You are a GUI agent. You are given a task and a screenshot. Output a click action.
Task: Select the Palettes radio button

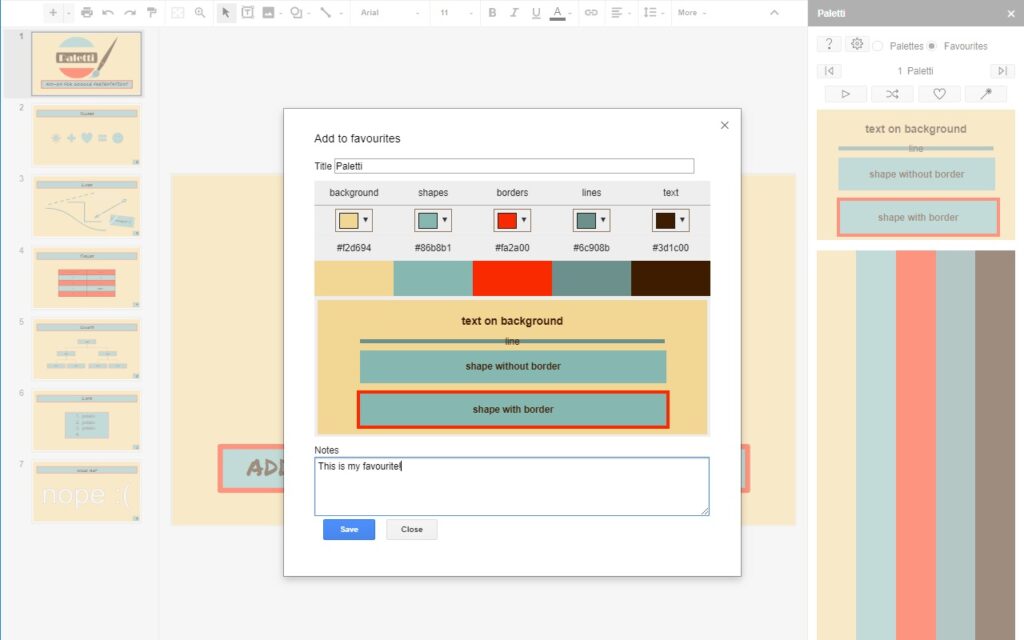pos(877,45)
